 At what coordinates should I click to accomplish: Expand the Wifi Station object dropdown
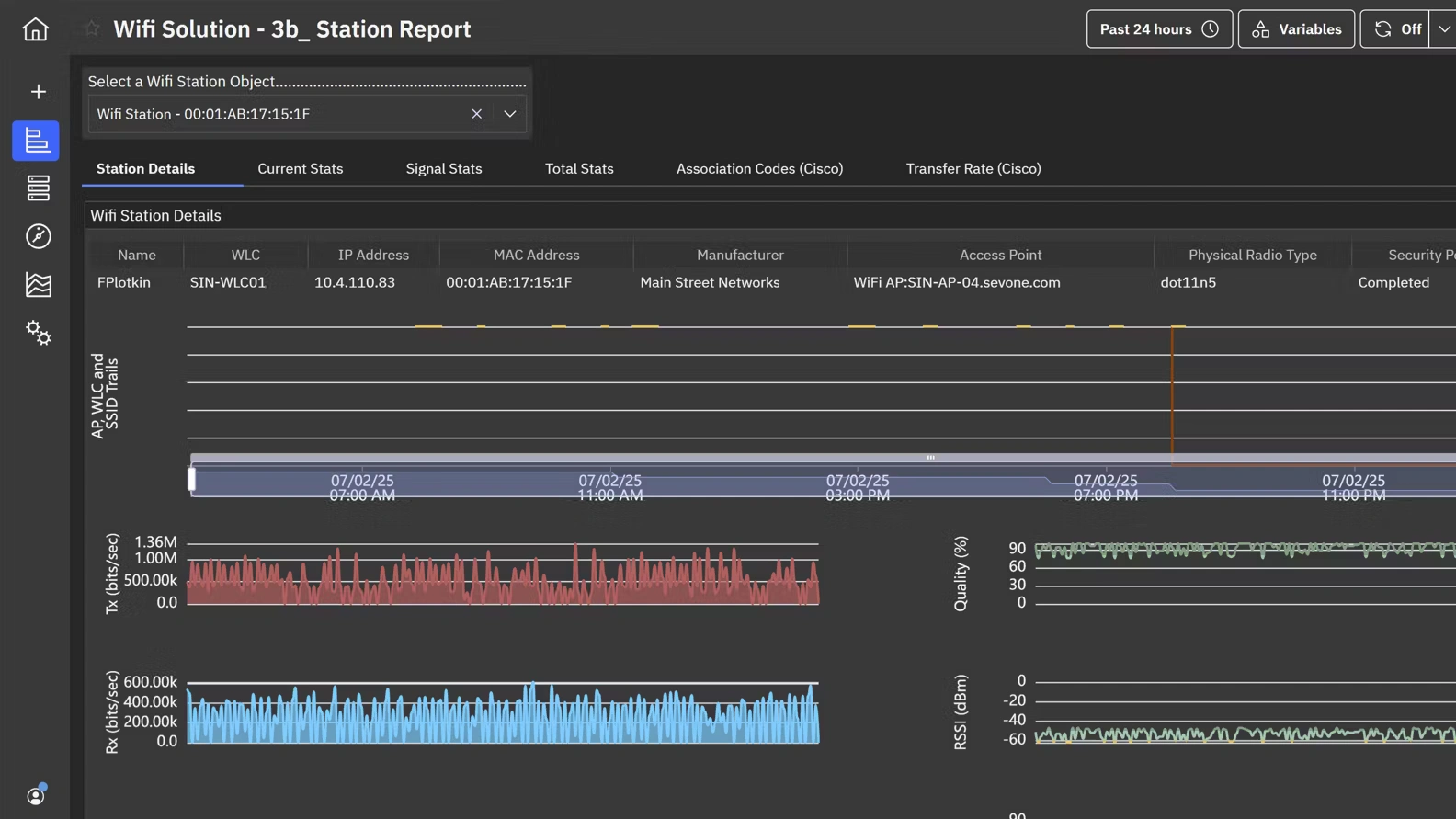510,114
